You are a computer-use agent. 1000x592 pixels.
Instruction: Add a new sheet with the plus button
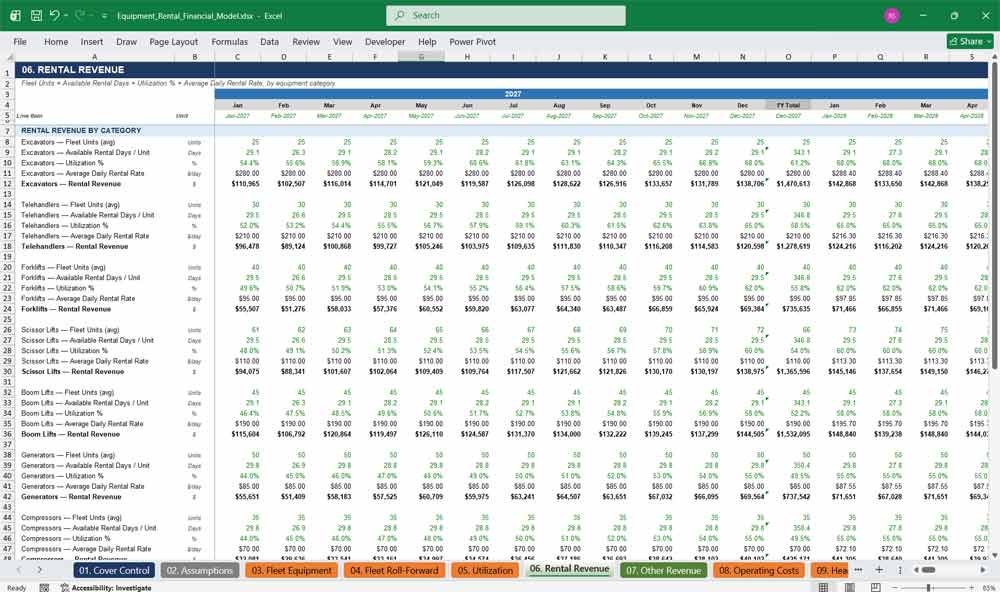point(879,570)
